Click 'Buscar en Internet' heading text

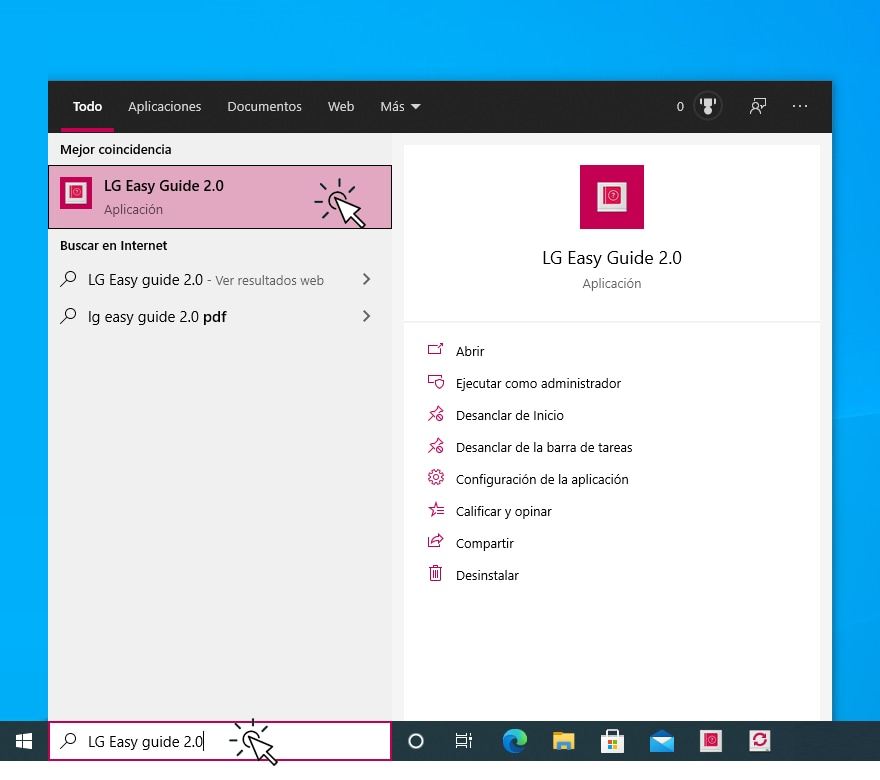pyautogui.click(x=113, y=246)
